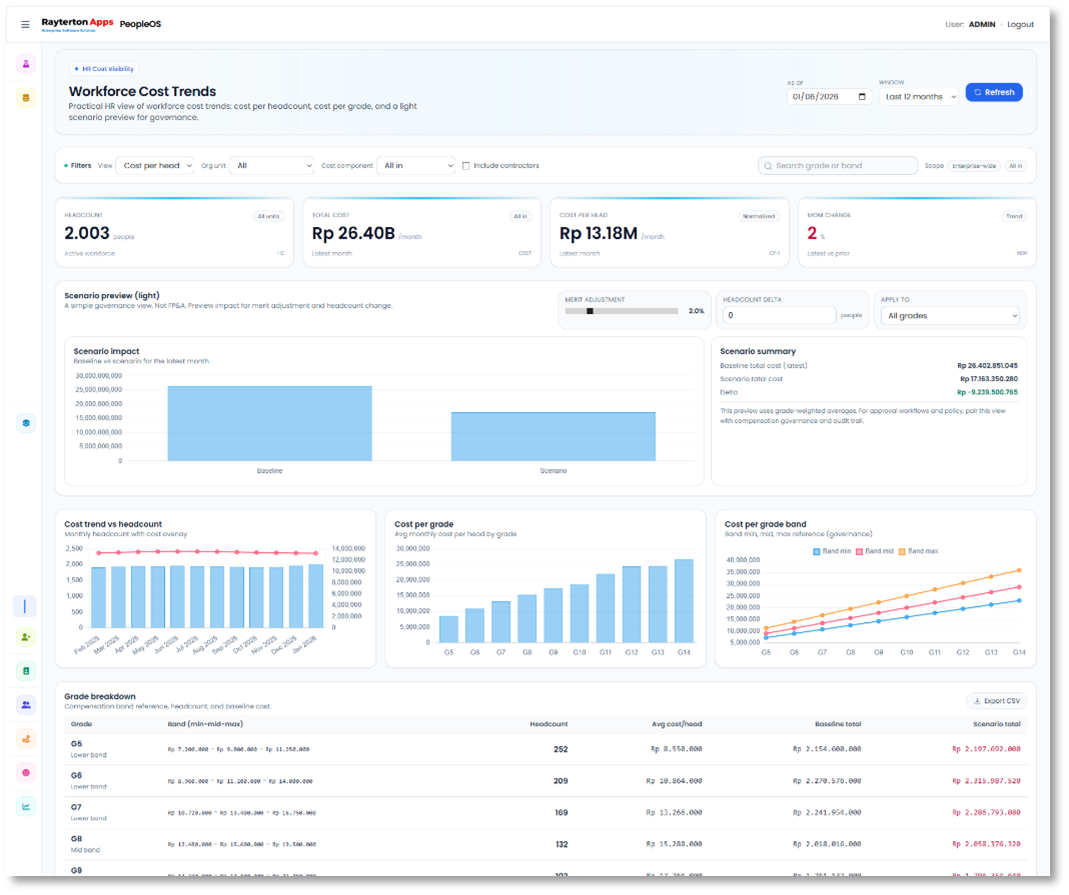Select the cyan analytics chart icon in the sidebar
Viewport: 1069px width, 895px height.
(25, 805)
